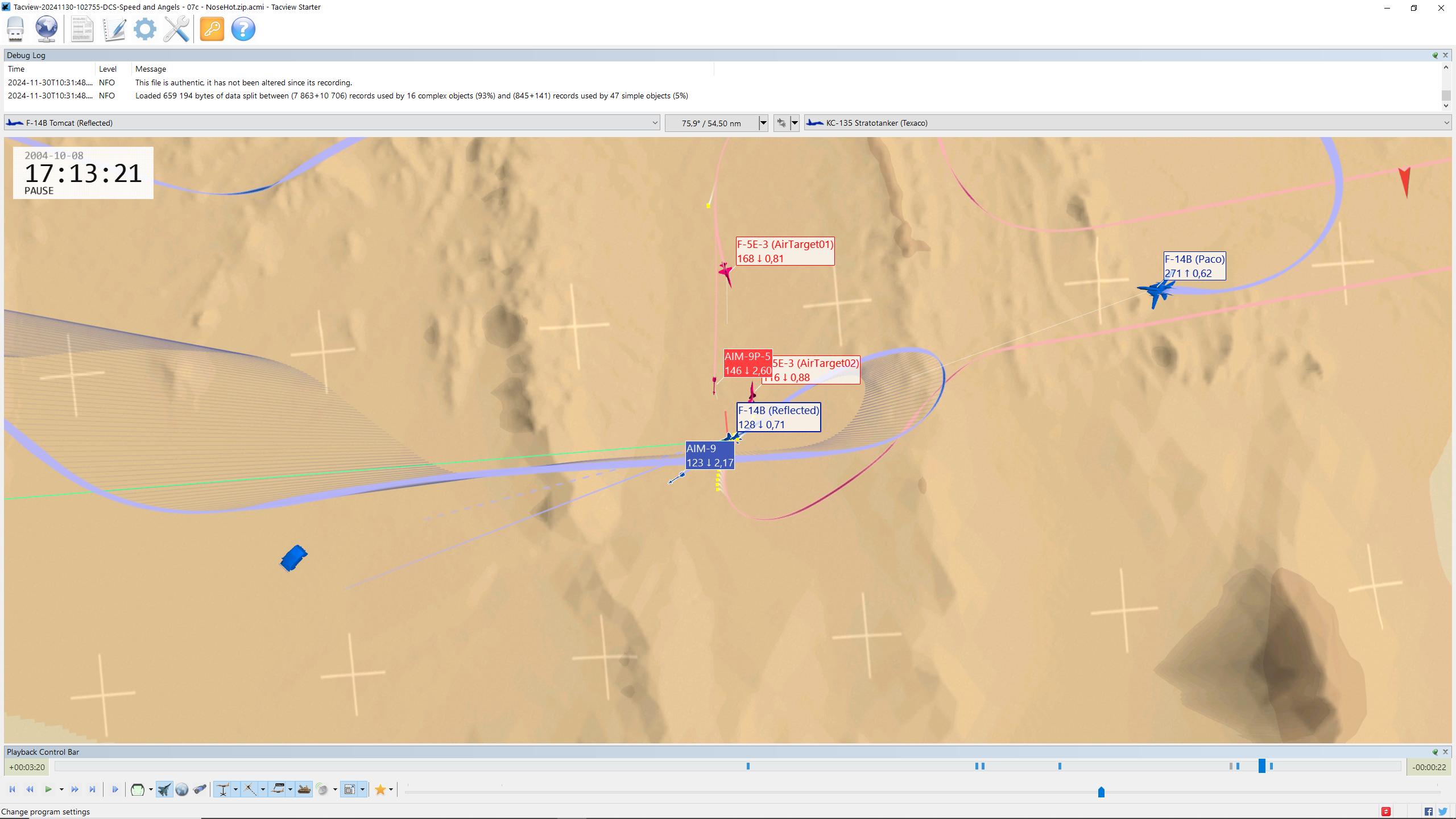The image size is (1456, 819).
Task: Select the telescope free camera view
Action: 200,789
